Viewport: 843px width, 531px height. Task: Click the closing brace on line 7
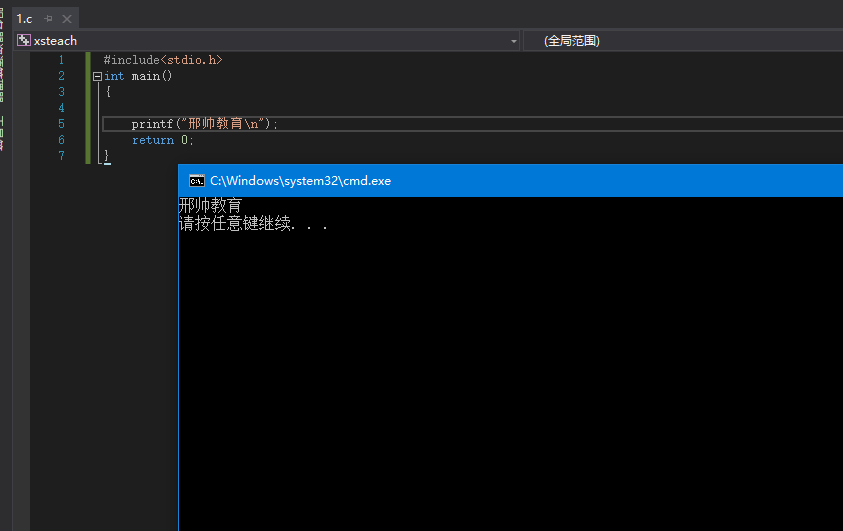(106, 156)
